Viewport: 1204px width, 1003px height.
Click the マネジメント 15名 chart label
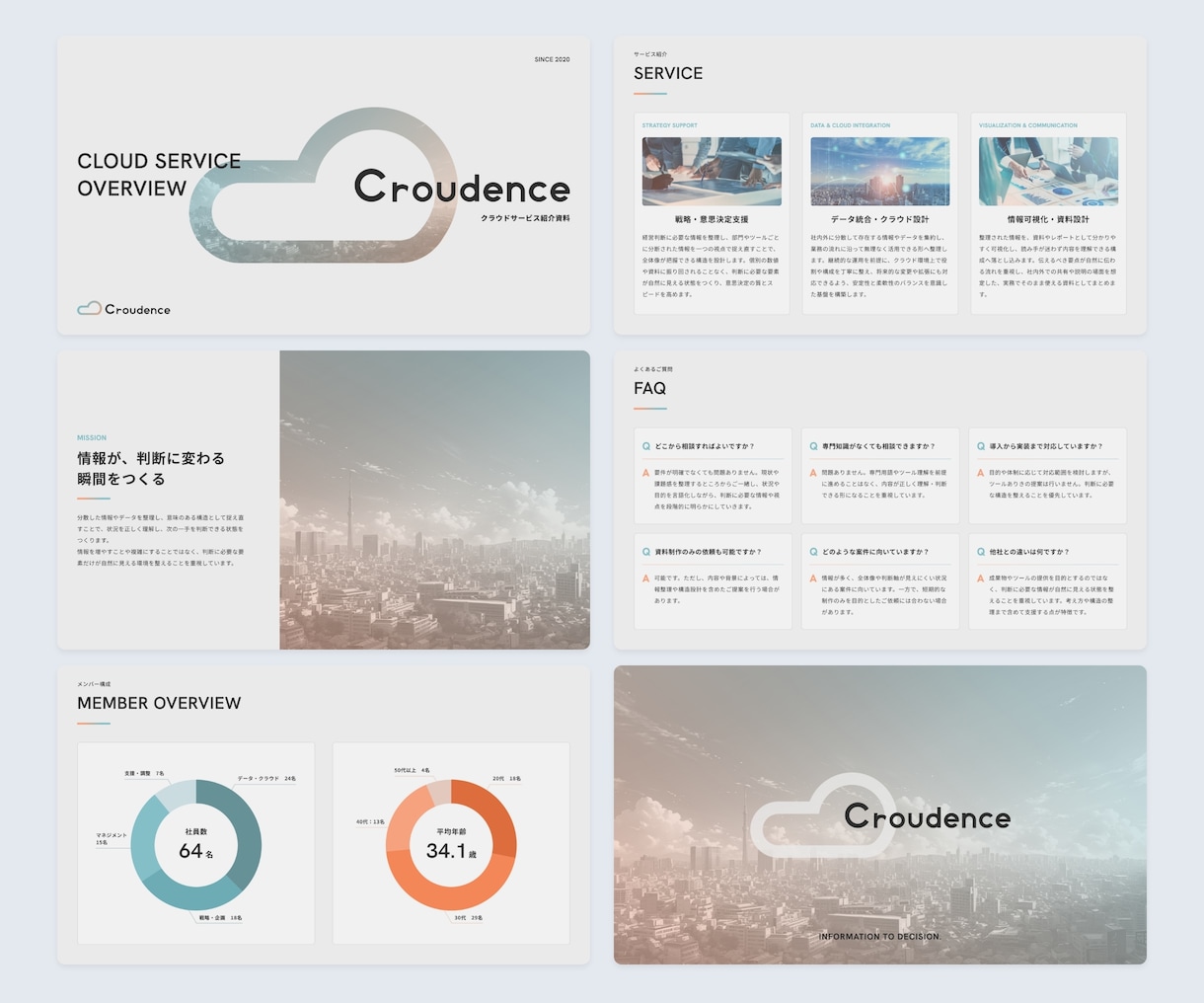point(112,839)
